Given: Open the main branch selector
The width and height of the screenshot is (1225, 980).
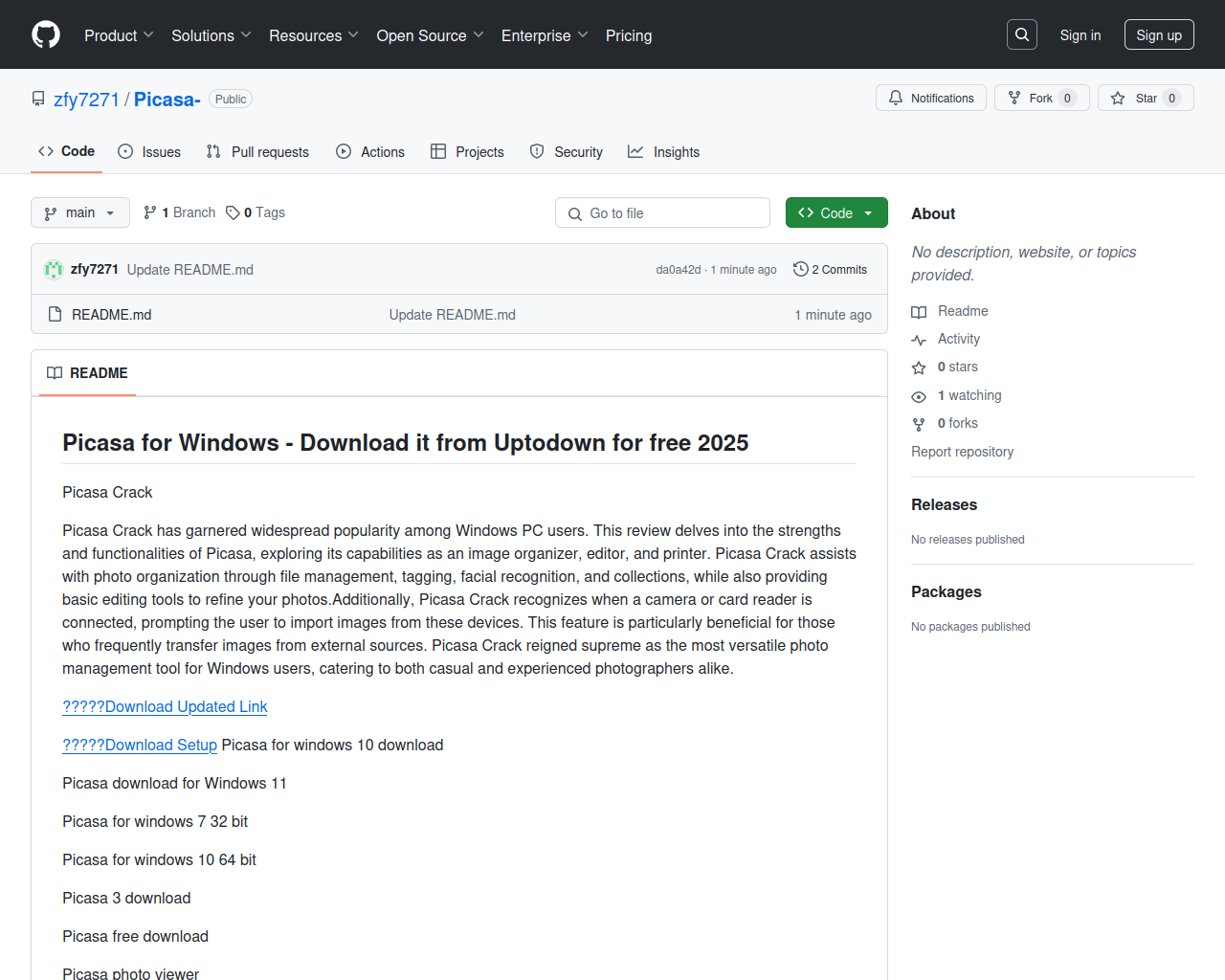Looking at the screenshot, I should 80,212.
